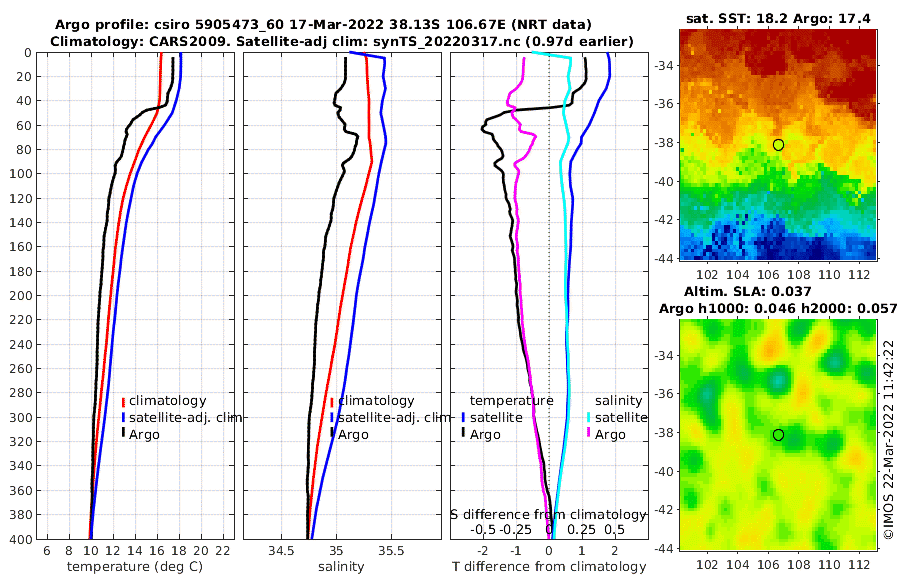The image size is (900, 580).
Task: Click the 'Altim. SLA: 0.037' heading
Action: (x=747, y=291)
